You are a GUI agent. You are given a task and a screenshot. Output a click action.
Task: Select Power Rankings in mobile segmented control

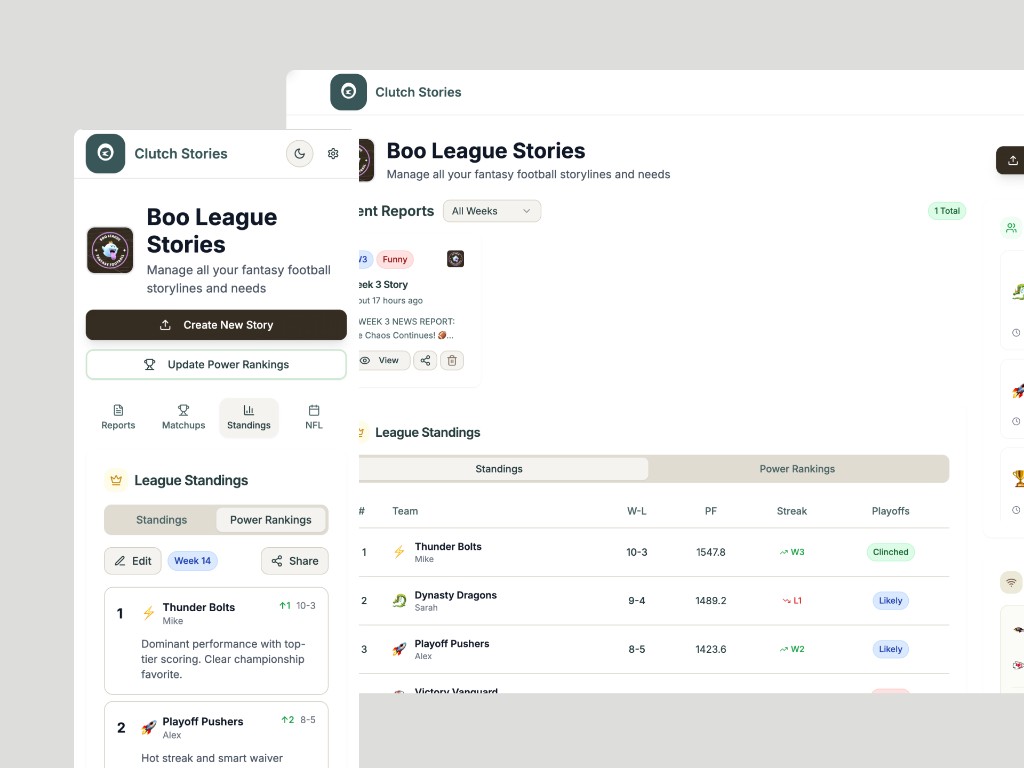[x=271, y=520]
